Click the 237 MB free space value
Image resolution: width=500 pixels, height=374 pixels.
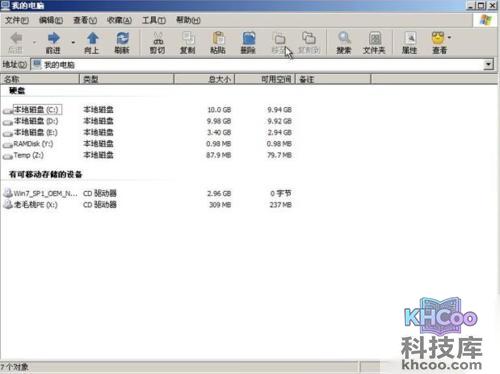coord(280,205)
